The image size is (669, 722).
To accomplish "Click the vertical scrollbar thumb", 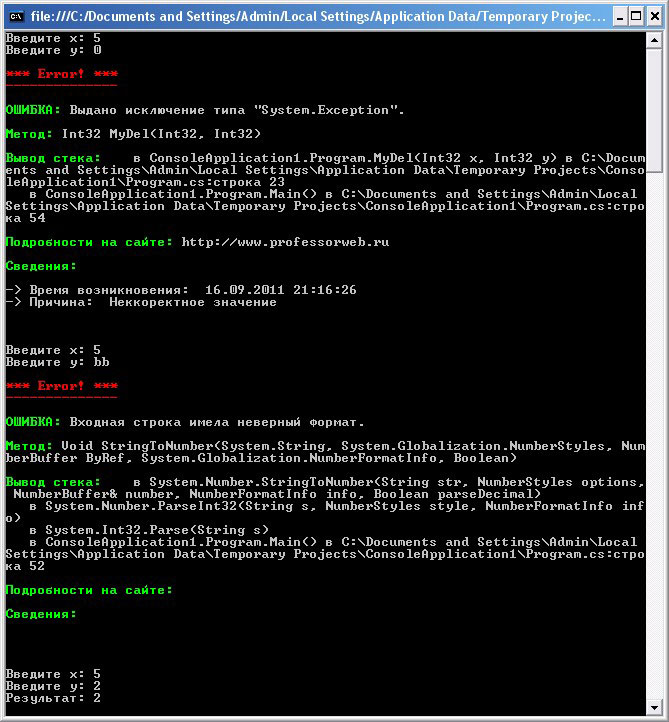I will point(654,110).
